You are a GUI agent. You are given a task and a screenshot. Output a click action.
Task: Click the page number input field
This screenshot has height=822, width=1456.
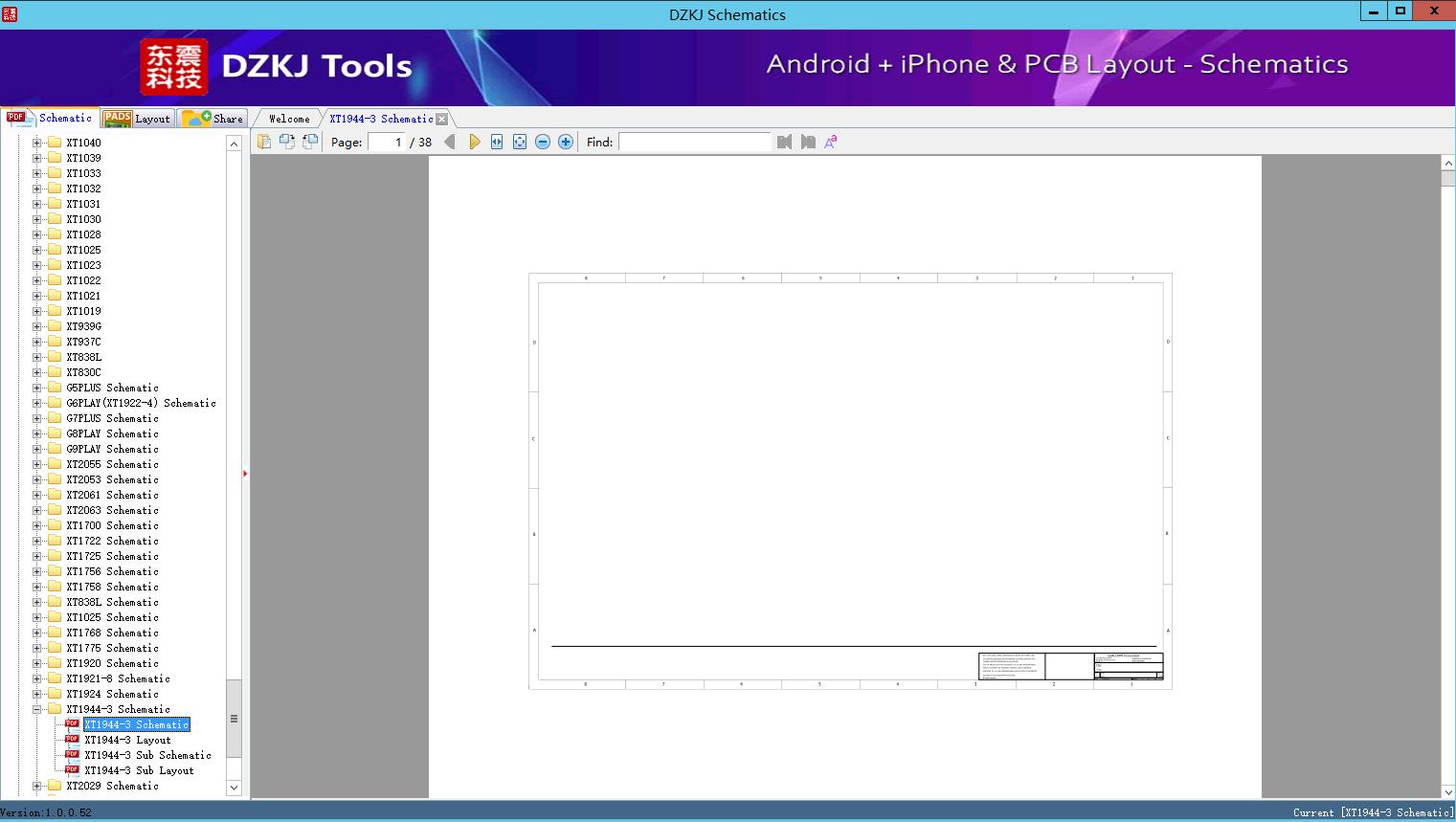click(387, 142)
